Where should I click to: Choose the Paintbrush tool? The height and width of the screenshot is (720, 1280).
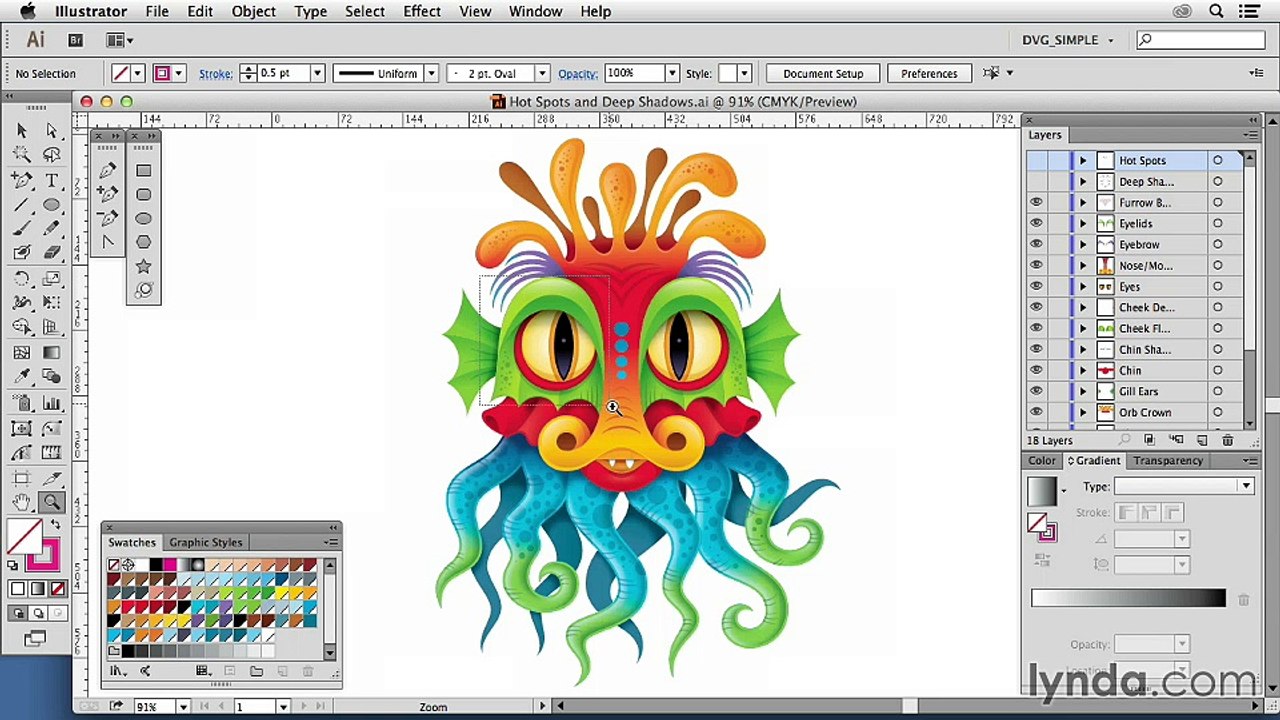tap(22, 229)
